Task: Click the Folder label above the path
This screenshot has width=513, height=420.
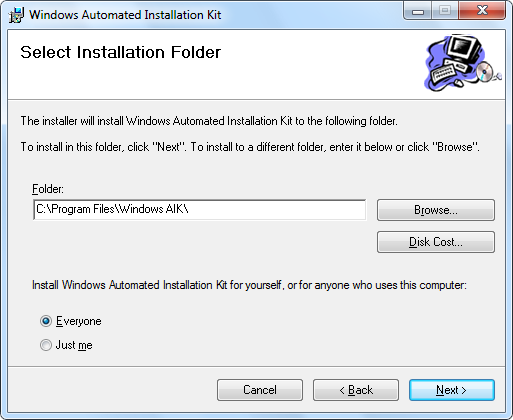Action: pyautogui.click(x=48, y=189)
